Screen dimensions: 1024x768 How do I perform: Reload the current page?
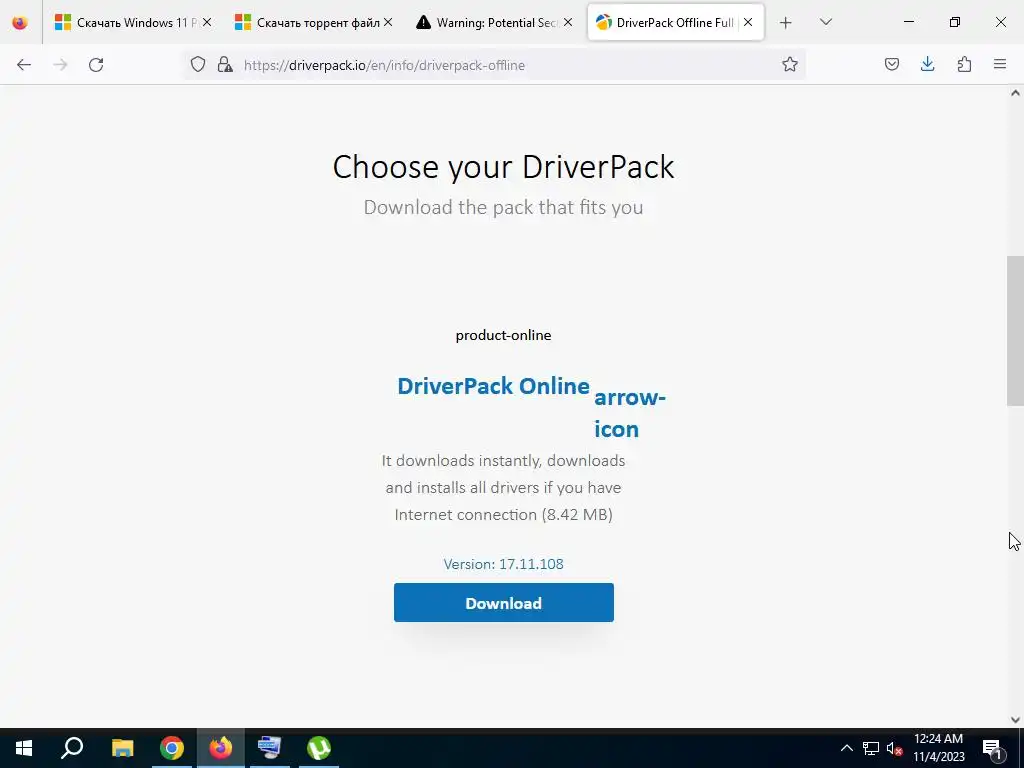96,65
